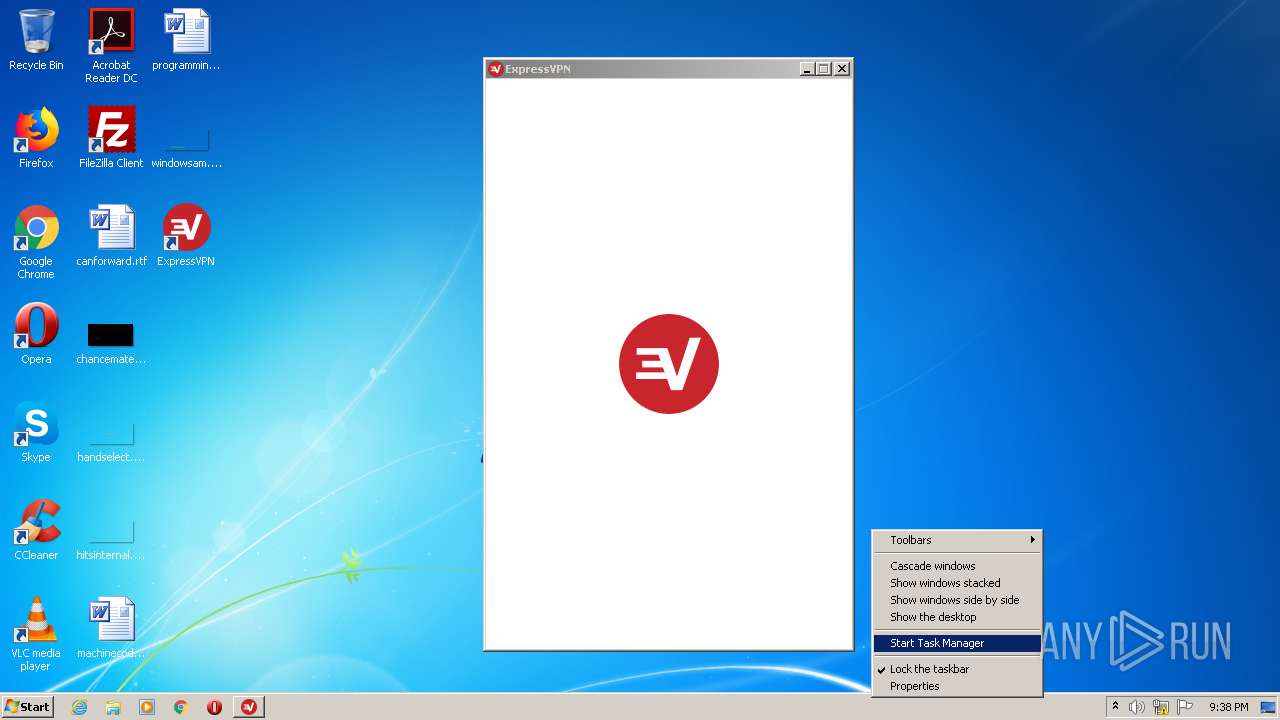1280x720 pixels.
Task: Open Windows Media Player taskbar icon
Action: click(147, 707)
